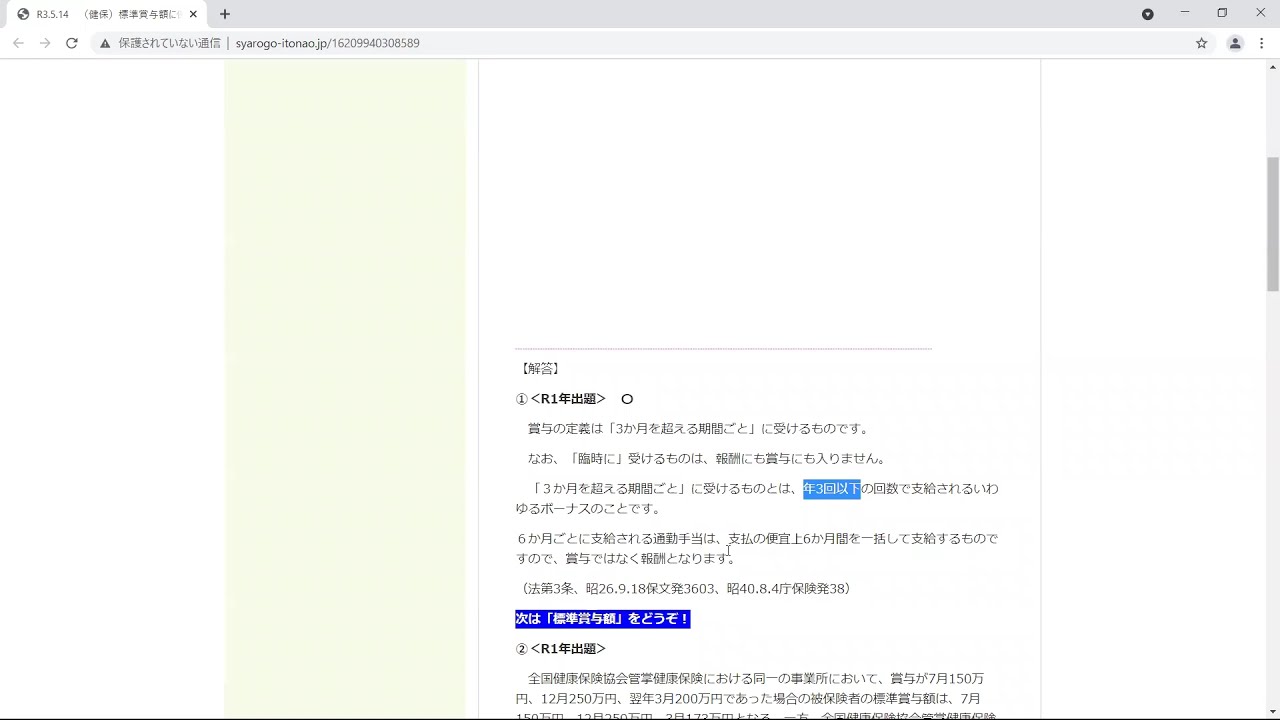Click the highlighted text 年3回以下
This screenshot has width=1280, height=720.
pyautogui.click(x=832, y=489)
